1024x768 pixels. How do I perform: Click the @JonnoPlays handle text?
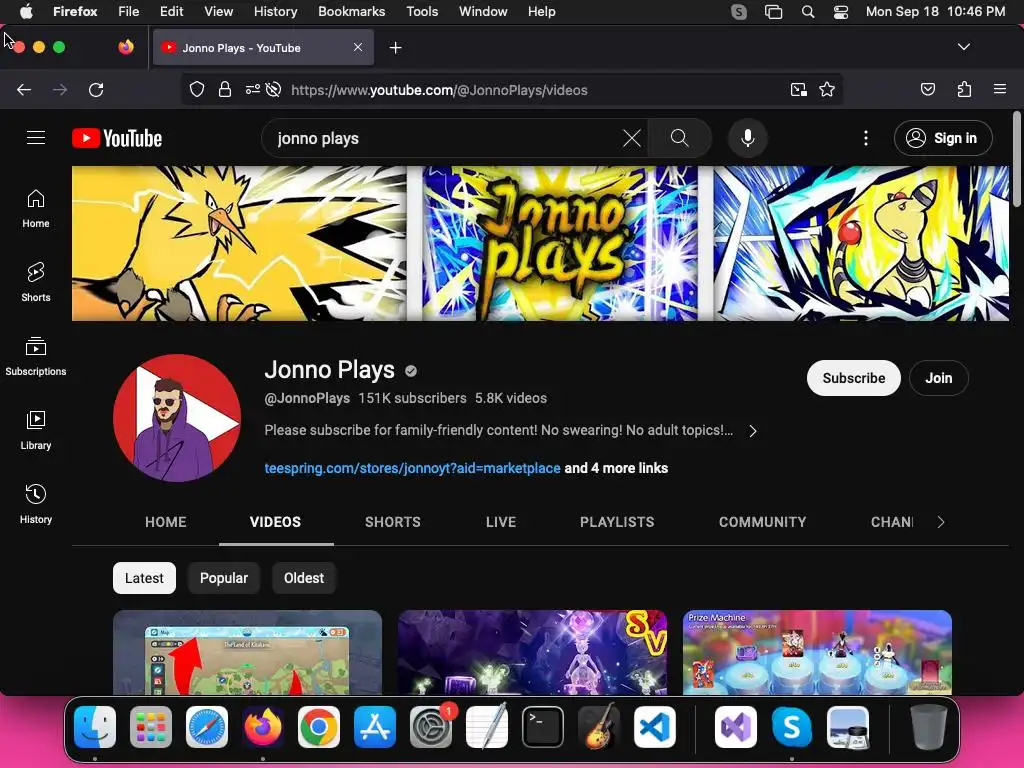pyautogui.click(x=307, y=398)
